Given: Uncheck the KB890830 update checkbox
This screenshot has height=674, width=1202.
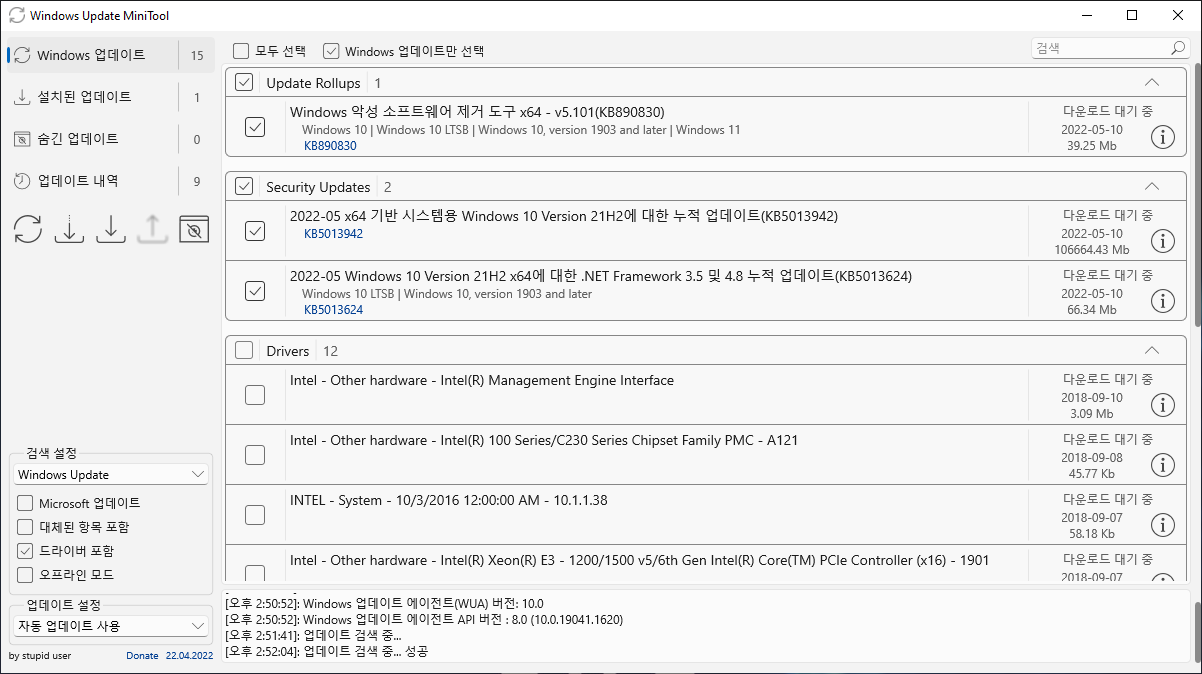Looking at the screenshot, I should [255, 127].
